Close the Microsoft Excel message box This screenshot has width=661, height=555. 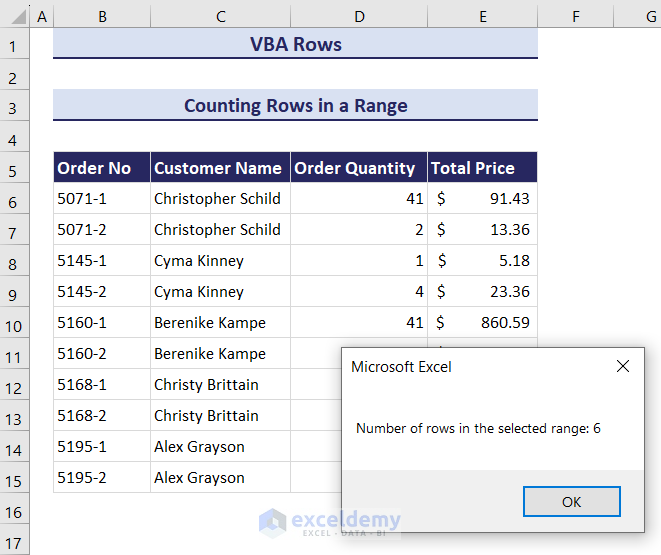tap(623, 367)
